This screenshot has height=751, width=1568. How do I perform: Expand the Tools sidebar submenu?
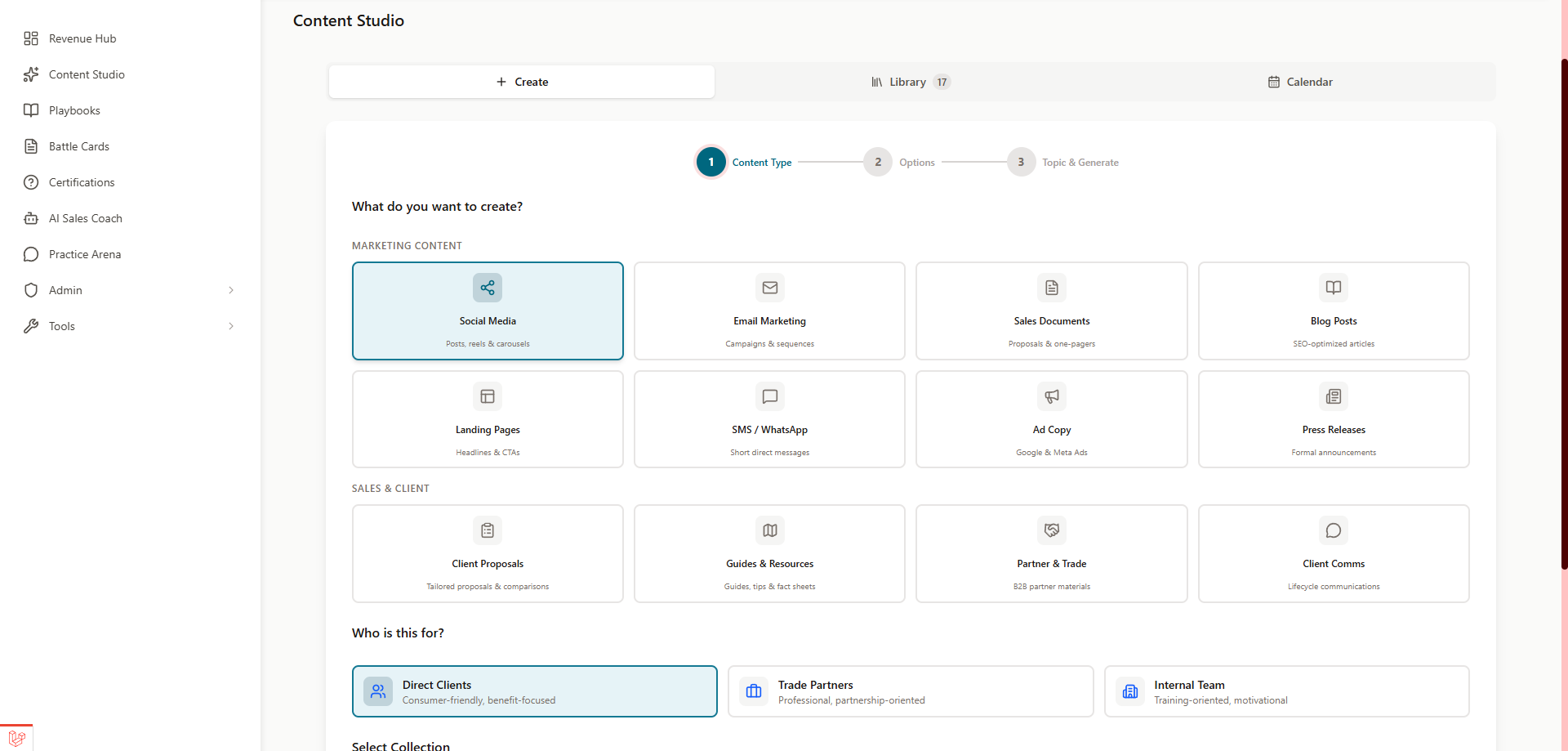pos(231,326)
